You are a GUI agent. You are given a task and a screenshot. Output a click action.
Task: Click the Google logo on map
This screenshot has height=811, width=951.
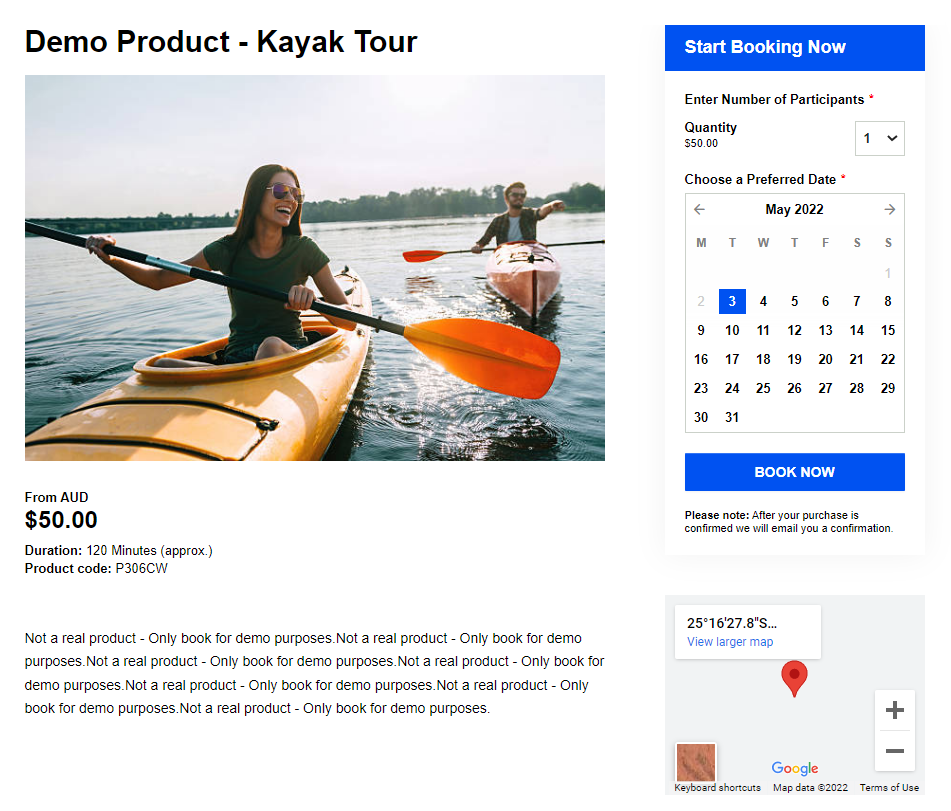tap(795, 768)
